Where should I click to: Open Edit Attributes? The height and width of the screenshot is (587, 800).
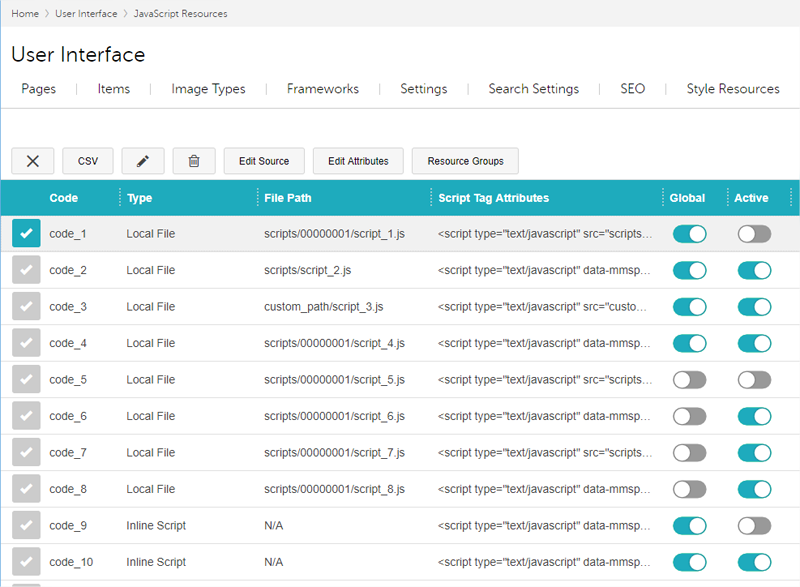[358, 161]
